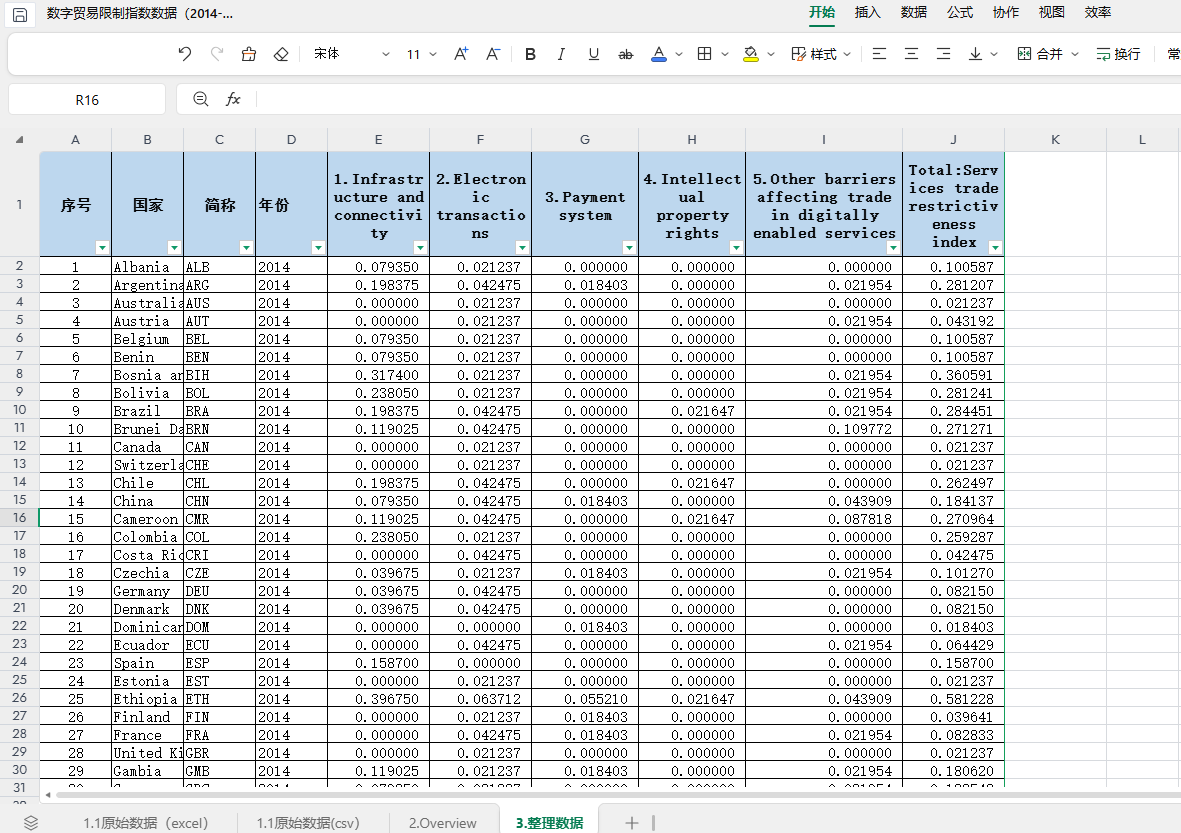Click the undo arrow icon

(184, 54)
